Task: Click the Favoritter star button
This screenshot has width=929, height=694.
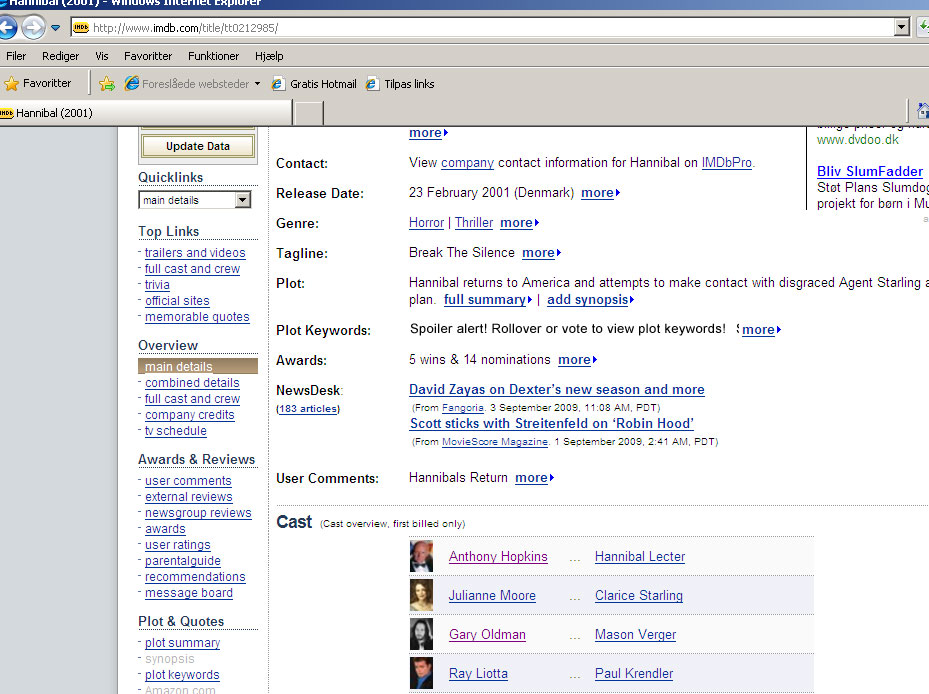Action: pos(37,84)
